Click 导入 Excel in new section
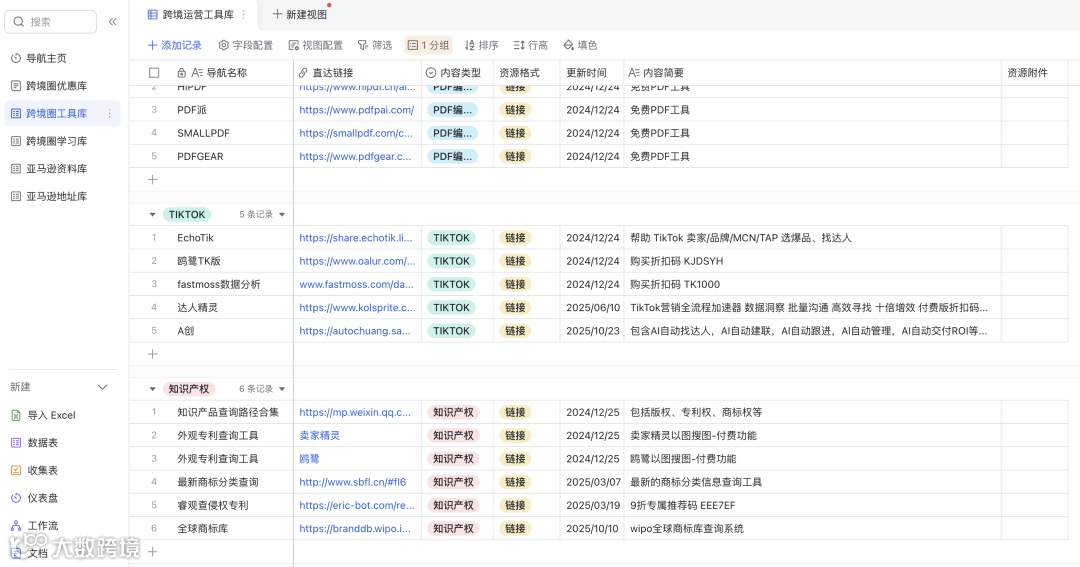This screenshot has width=1080, height=567. point(43,415)
